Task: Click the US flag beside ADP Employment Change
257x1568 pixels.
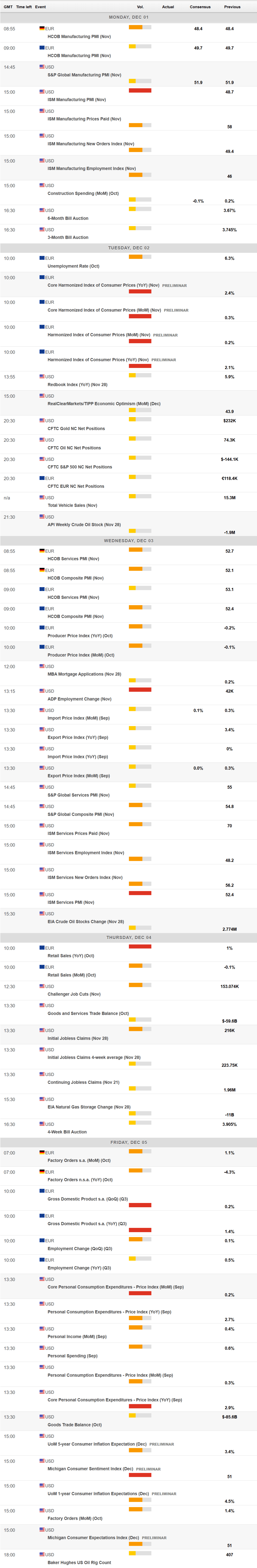Action: click(42, 691)
